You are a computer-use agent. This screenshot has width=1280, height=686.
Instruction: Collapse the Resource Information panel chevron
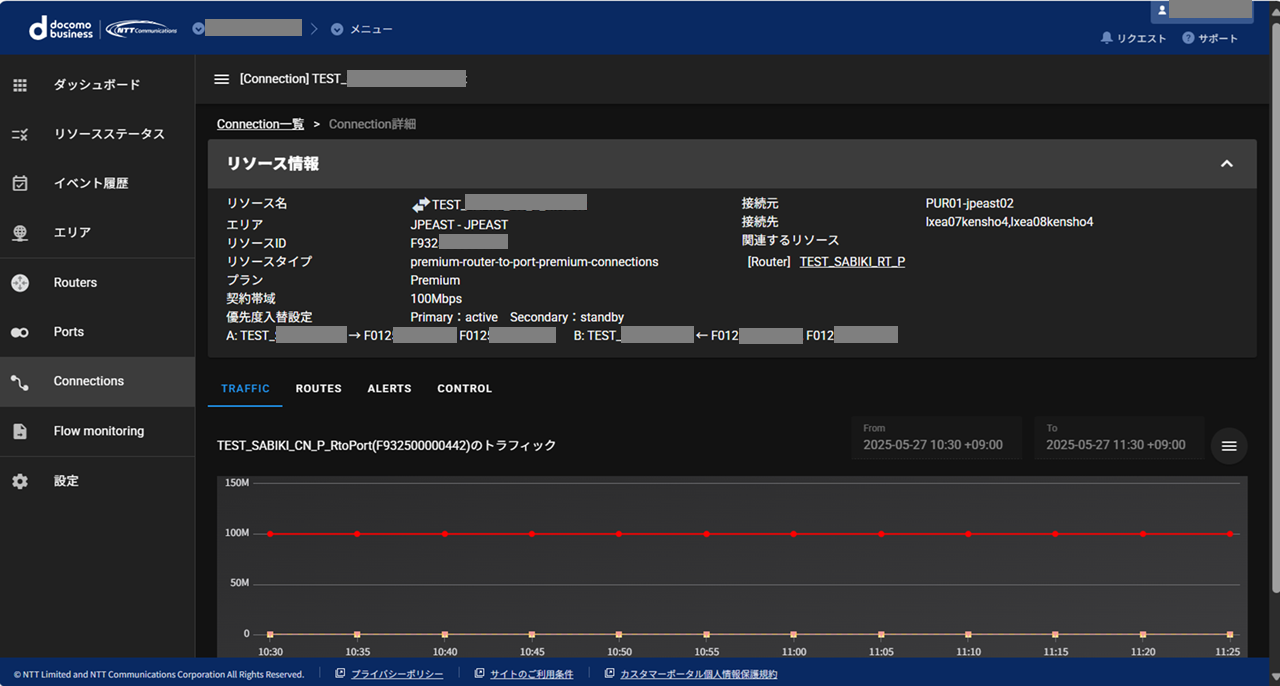[x=1226, y=164]
